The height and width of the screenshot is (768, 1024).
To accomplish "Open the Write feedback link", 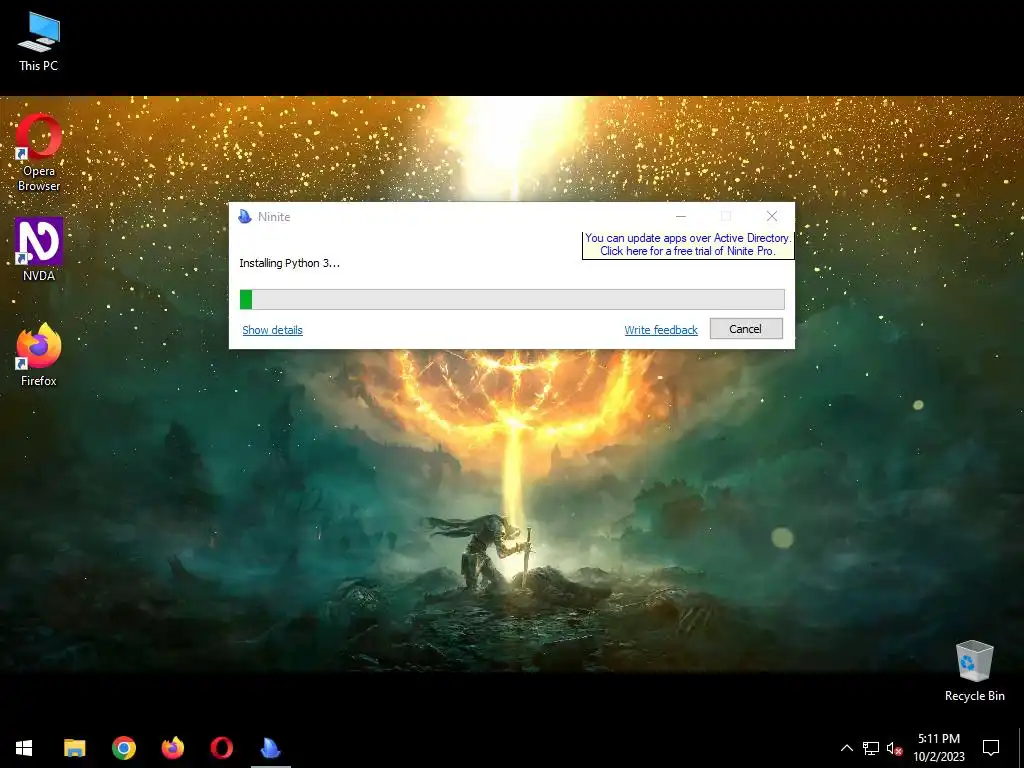I will (x=661, y=330).
